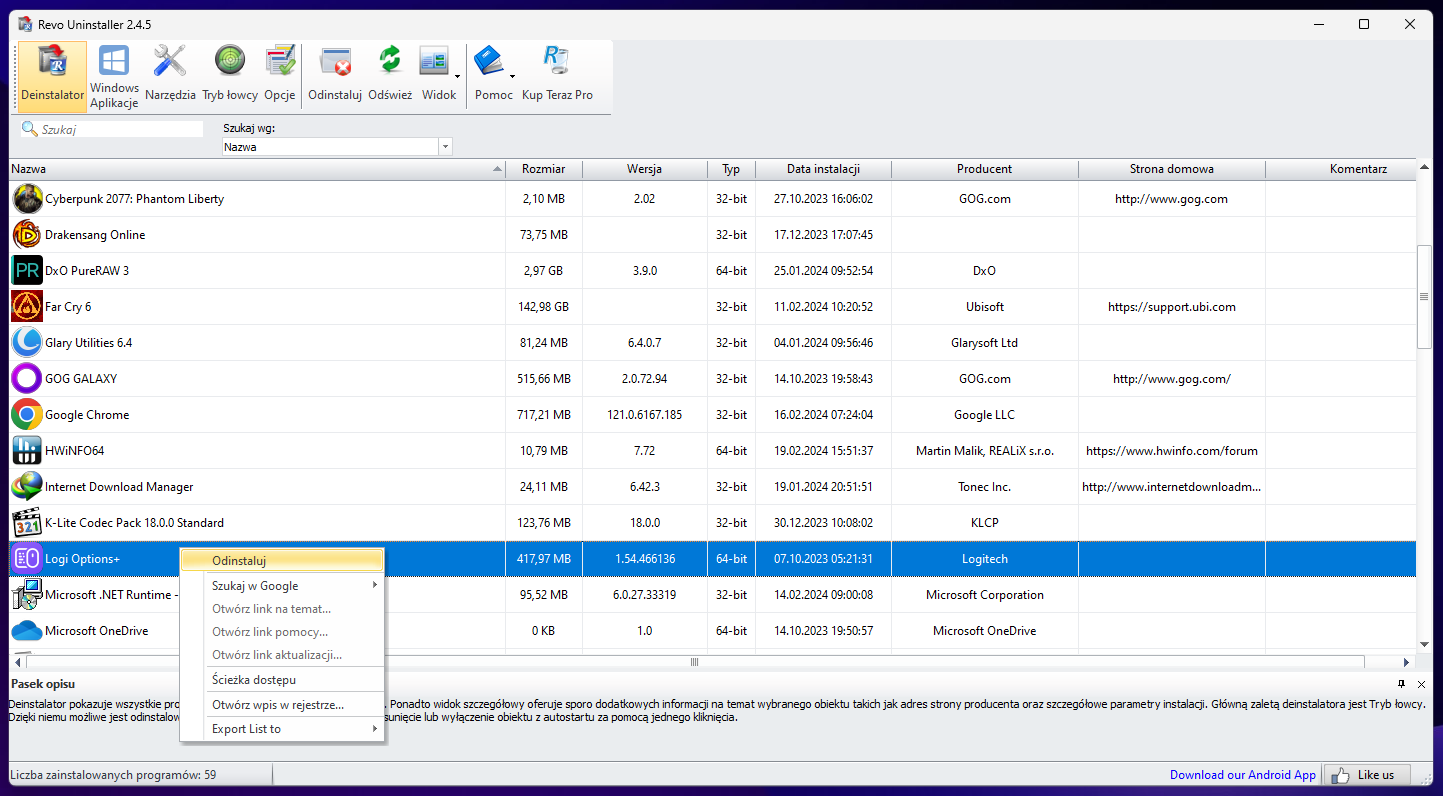The image size is (1443, 796).
Task: Click in the Szukaj search field
Action: pos(120,129)
